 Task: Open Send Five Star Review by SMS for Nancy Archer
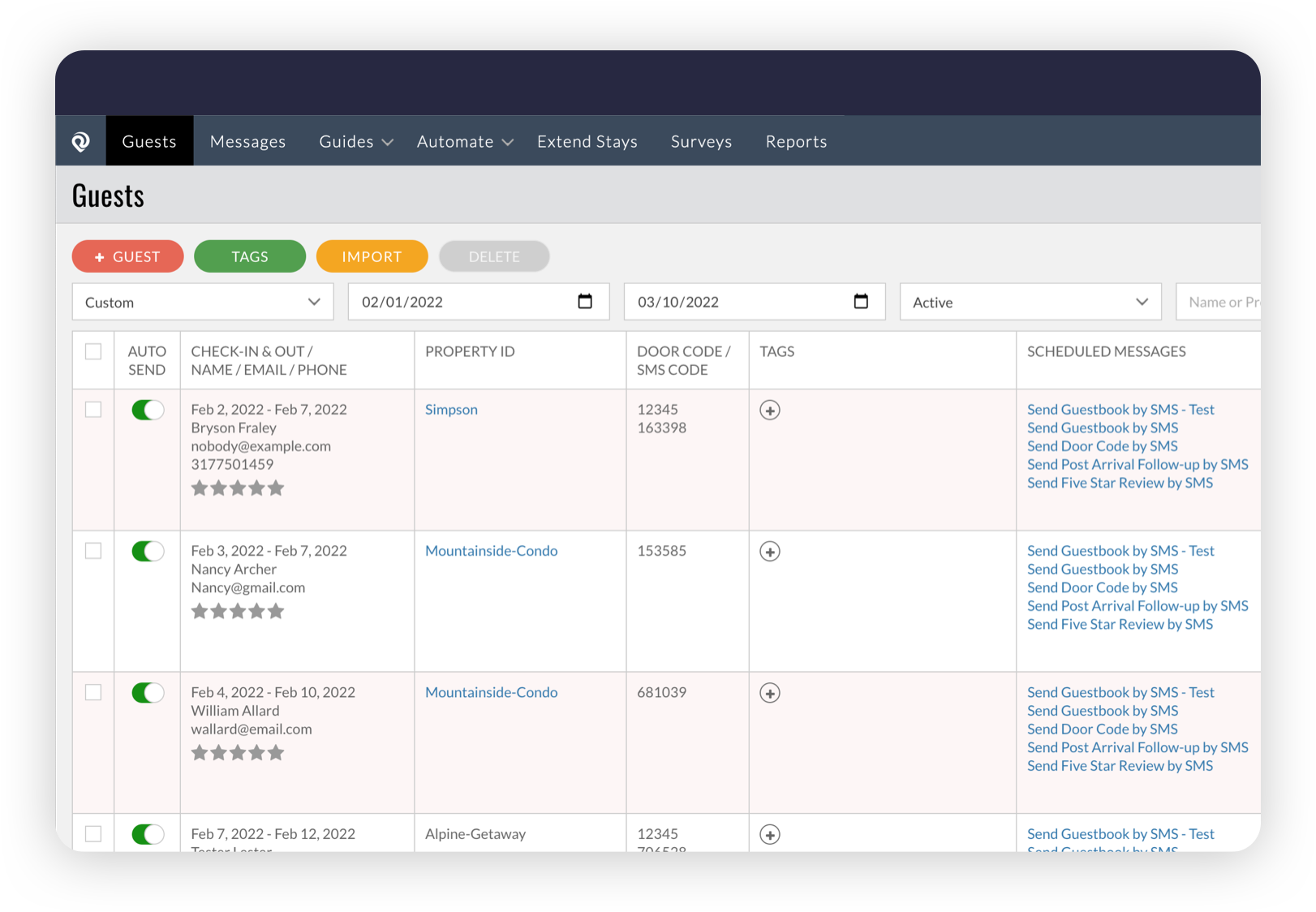click(1120, 624)
